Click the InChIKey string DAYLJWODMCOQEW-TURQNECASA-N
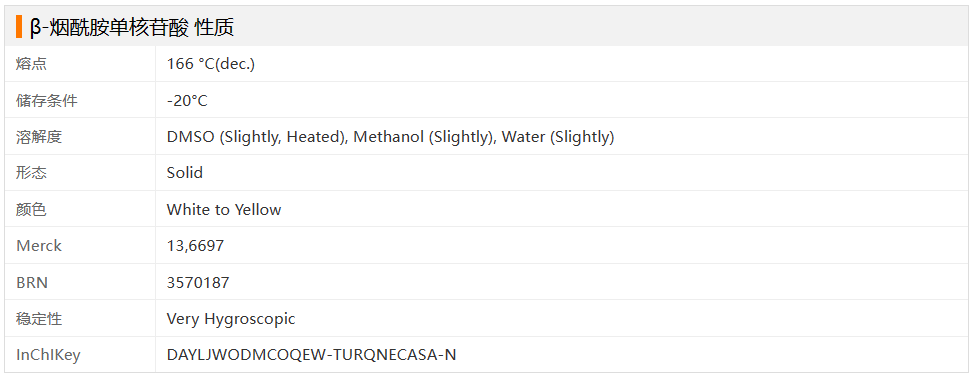 tap(312, 356)
